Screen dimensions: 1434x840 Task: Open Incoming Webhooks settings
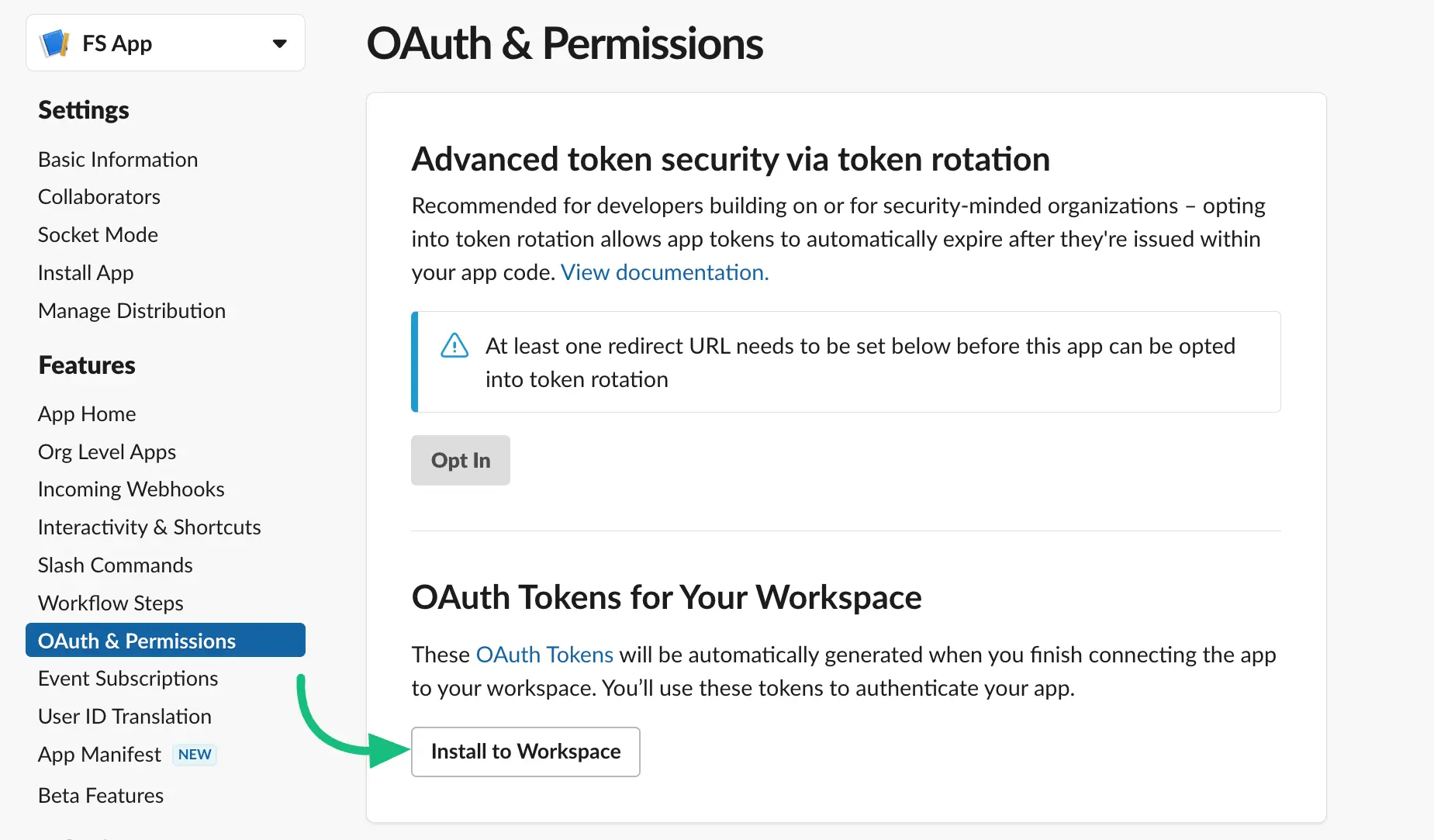(130, 489)
